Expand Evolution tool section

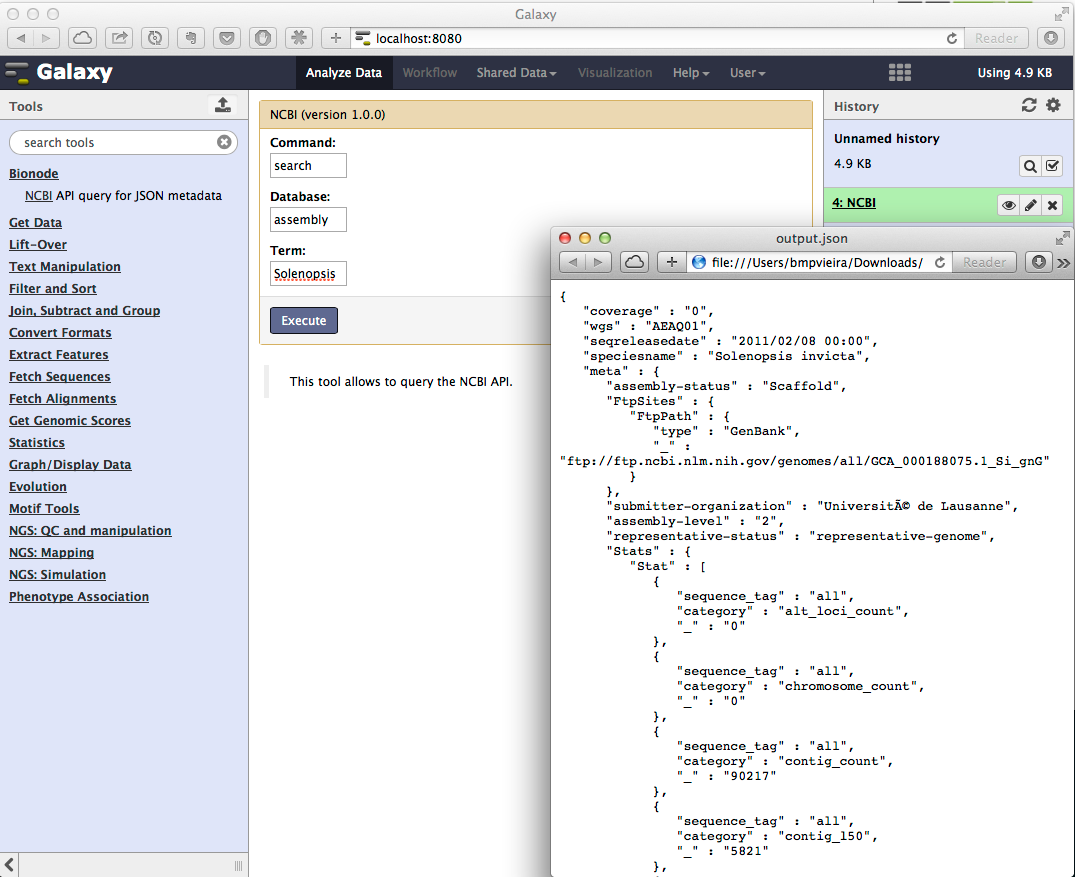click(38, 486)
